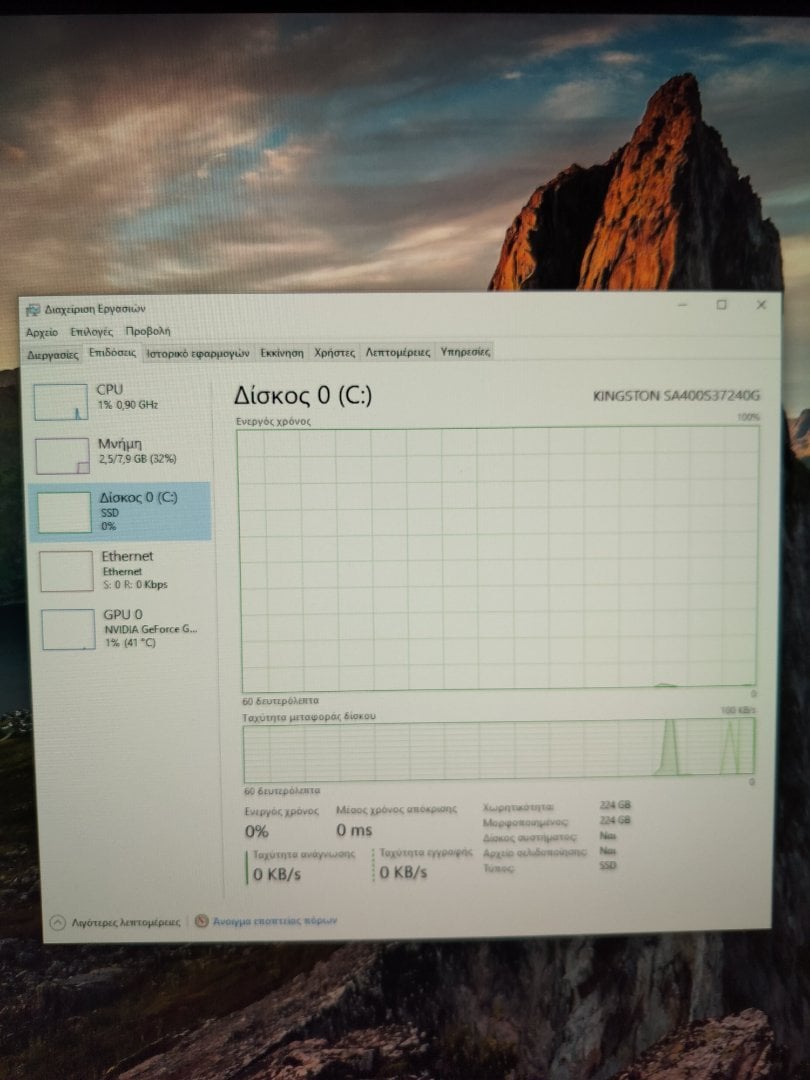Maximize the Task Manager window
The width and height of the screenshot is (810, 1080).
[721, 304]
